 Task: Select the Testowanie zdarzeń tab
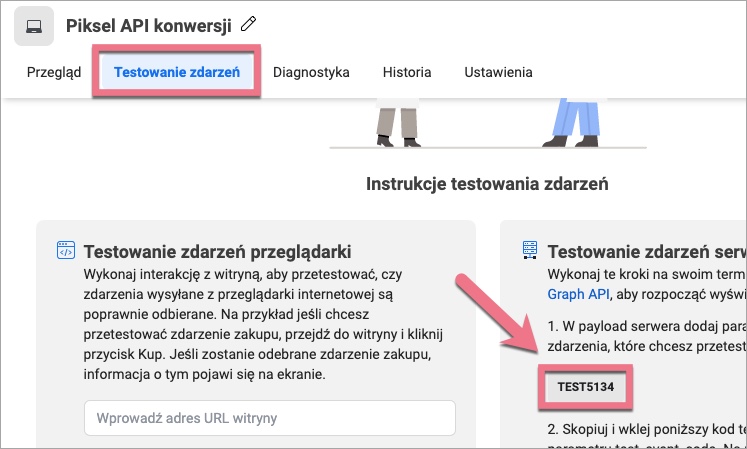coord(176,72)
